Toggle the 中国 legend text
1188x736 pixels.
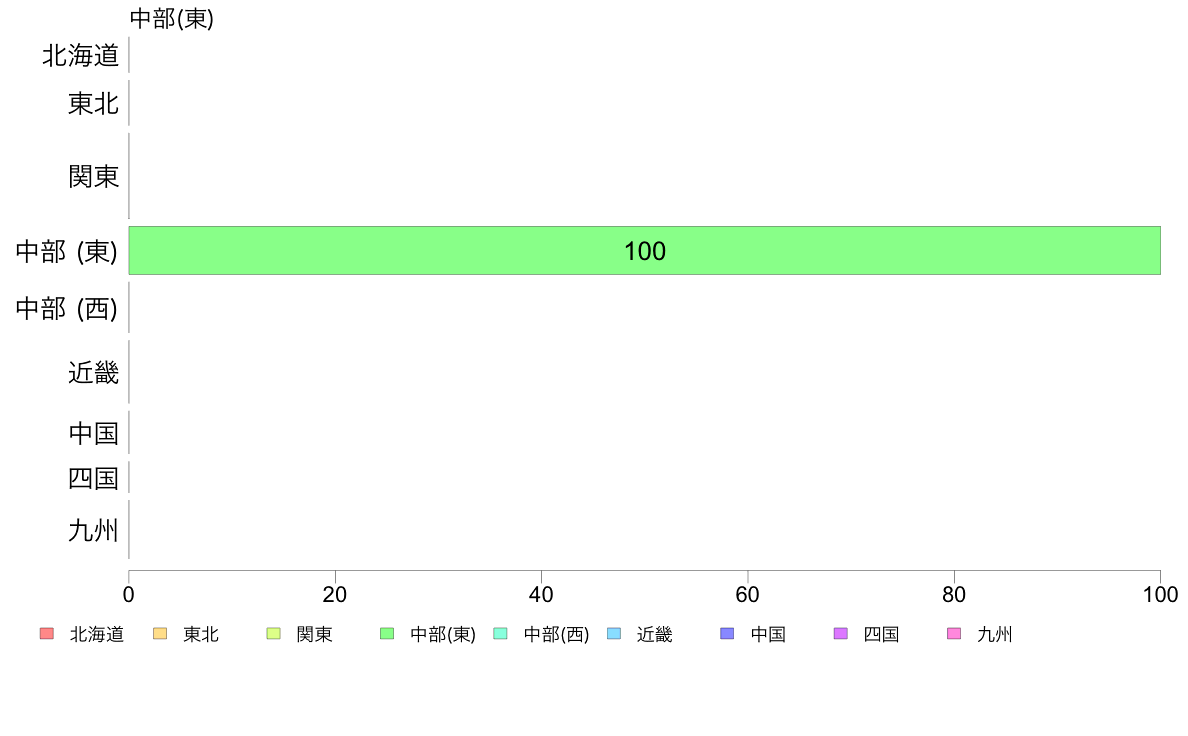coord(768,634)
